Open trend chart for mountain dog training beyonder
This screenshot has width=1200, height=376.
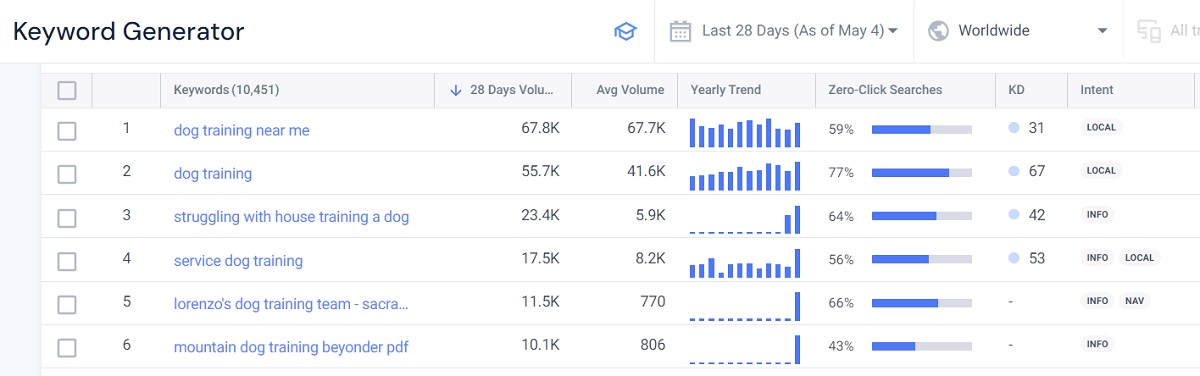tap(745, 350)
